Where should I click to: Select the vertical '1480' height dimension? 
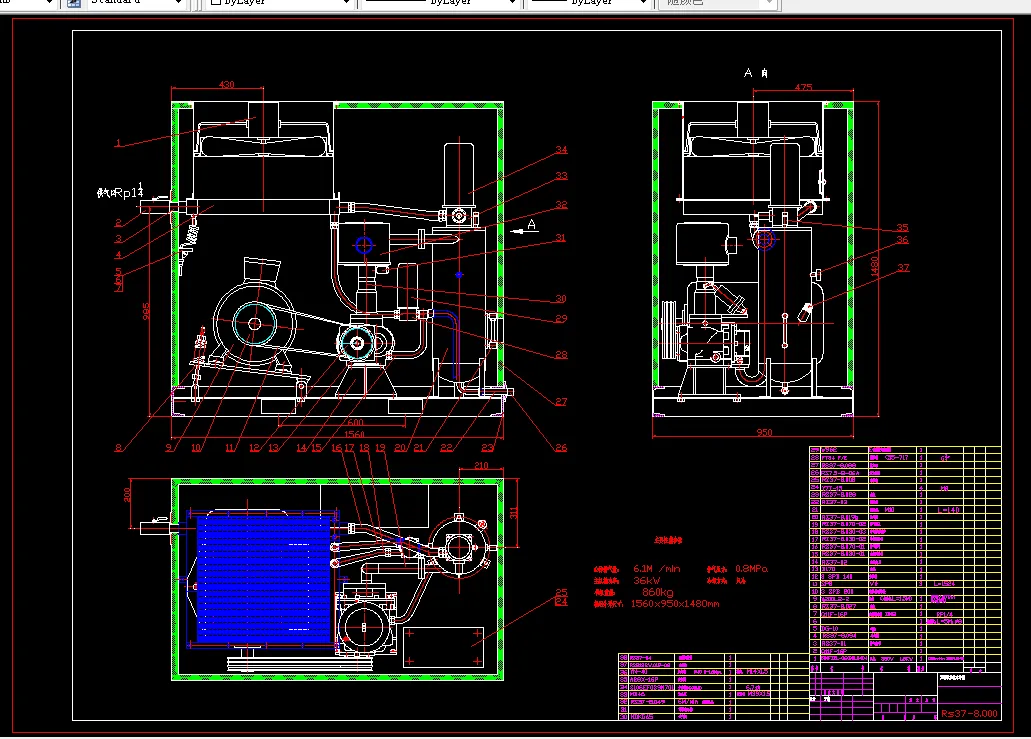tap(874, 266)
